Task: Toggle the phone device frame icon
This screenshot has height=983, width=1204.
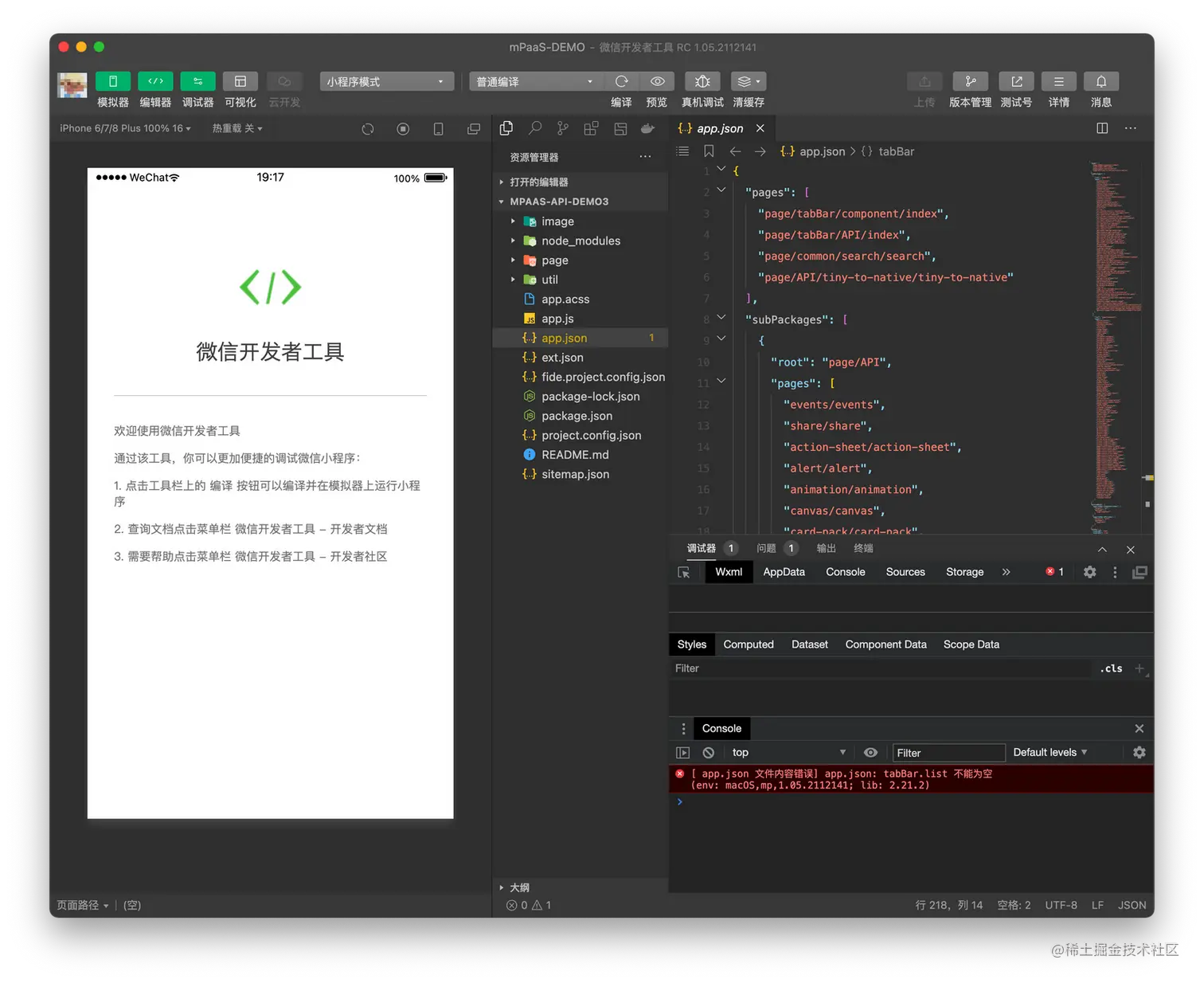Action: coord(438,128)
